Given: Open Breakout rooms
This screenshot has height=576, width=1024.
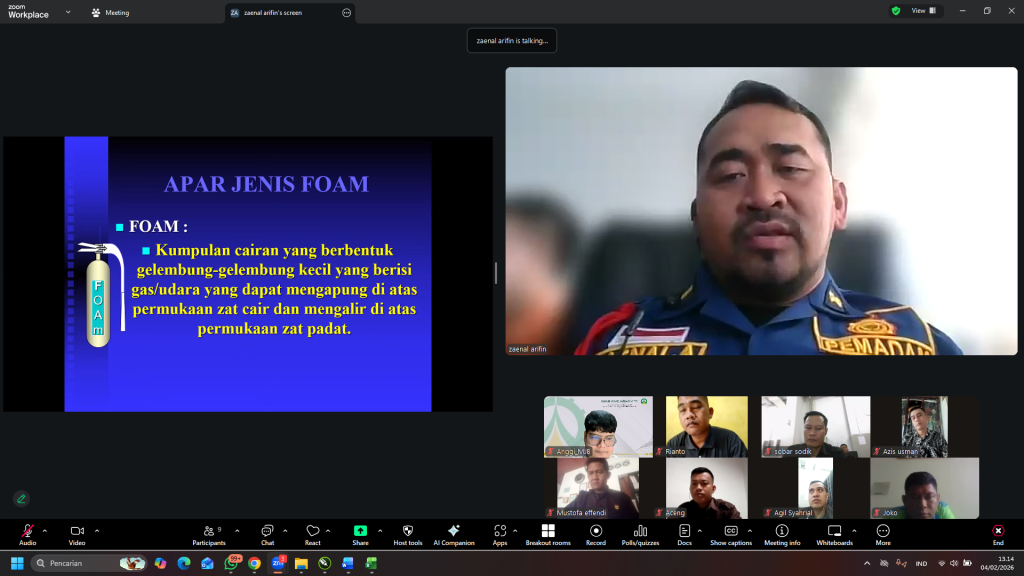Looking at the screenshot, I should pos(548,531).
